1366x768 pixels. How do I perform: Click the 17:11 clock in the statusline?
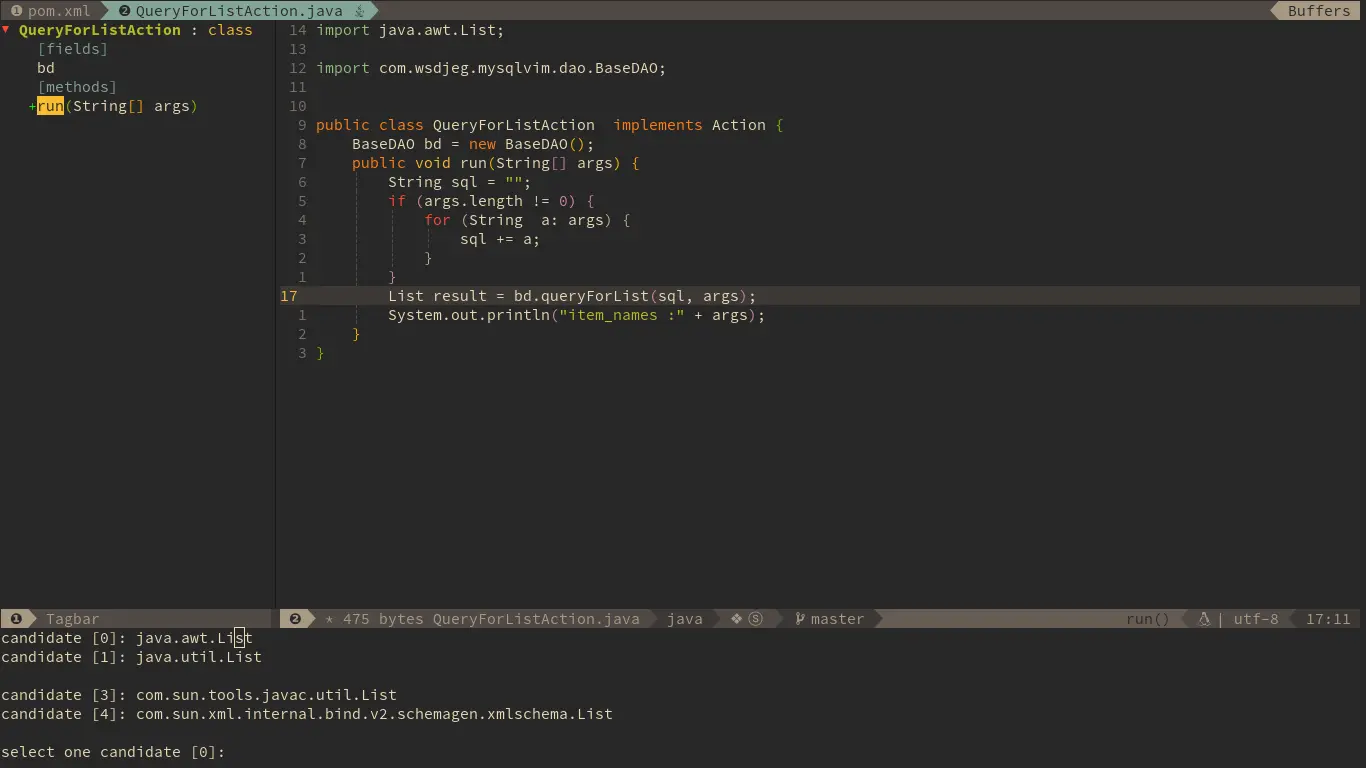pyautogui.click(x=1327, y=618)
